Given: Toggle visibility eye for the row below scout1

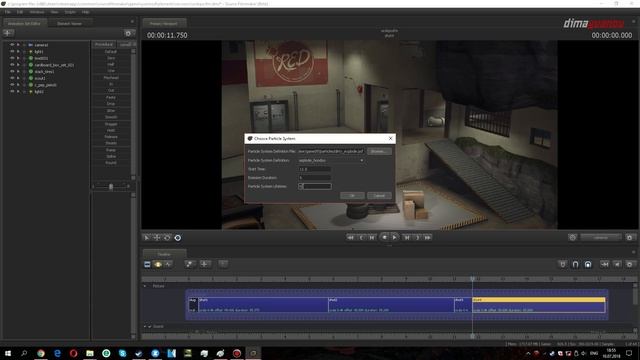Looking at the screenshot, I should [12, 85].
